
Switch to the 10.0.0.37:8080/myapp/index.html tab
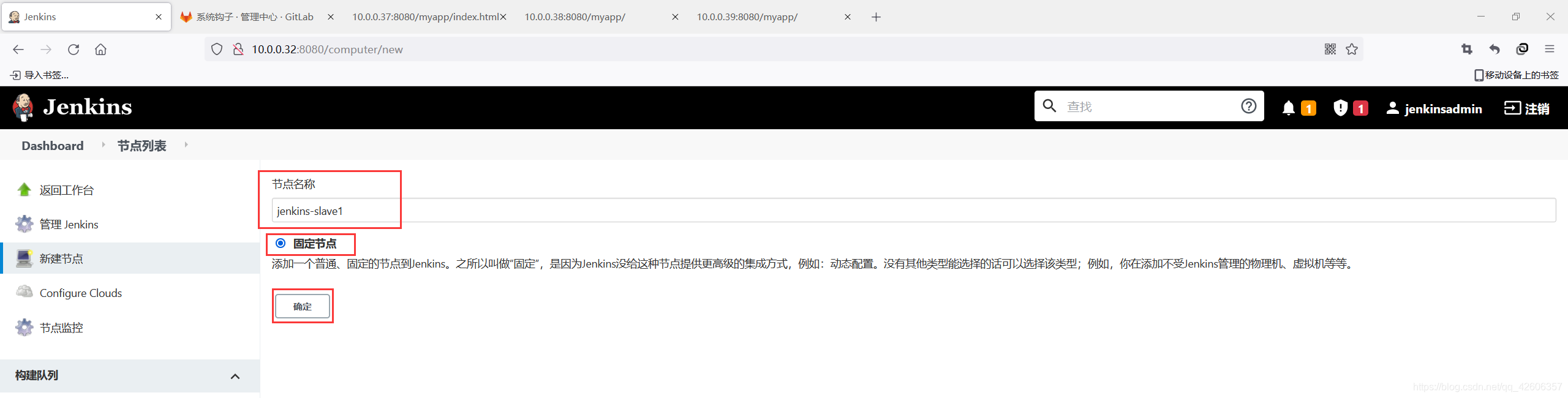[426, 17]
